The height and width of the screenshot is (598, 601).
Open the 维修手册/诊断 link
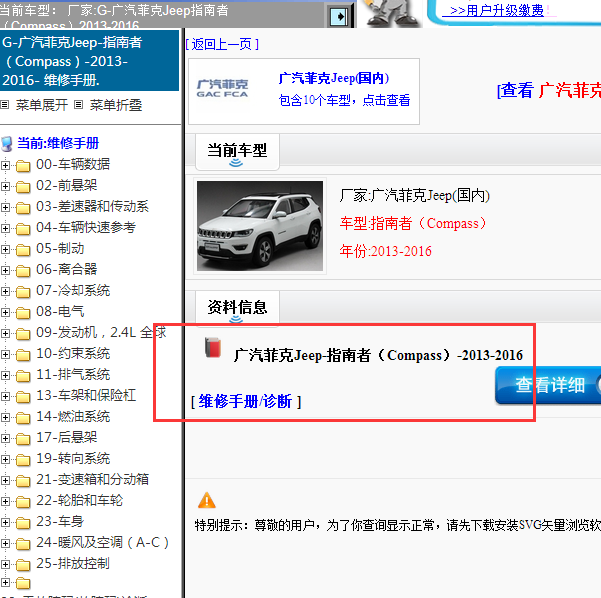(x=246, y=402)
